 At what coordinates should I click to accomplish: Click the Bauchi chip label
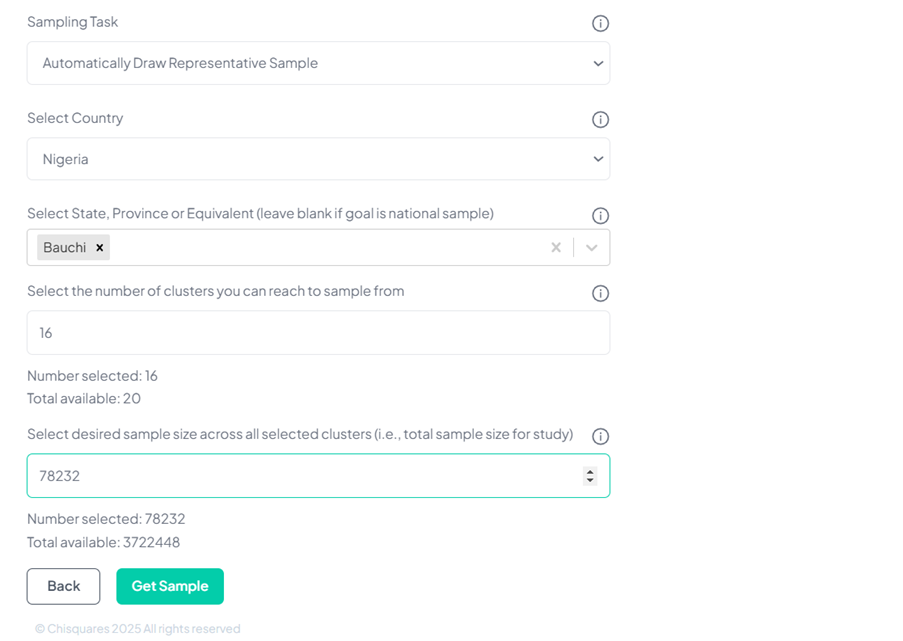click(x=64, y=247)
